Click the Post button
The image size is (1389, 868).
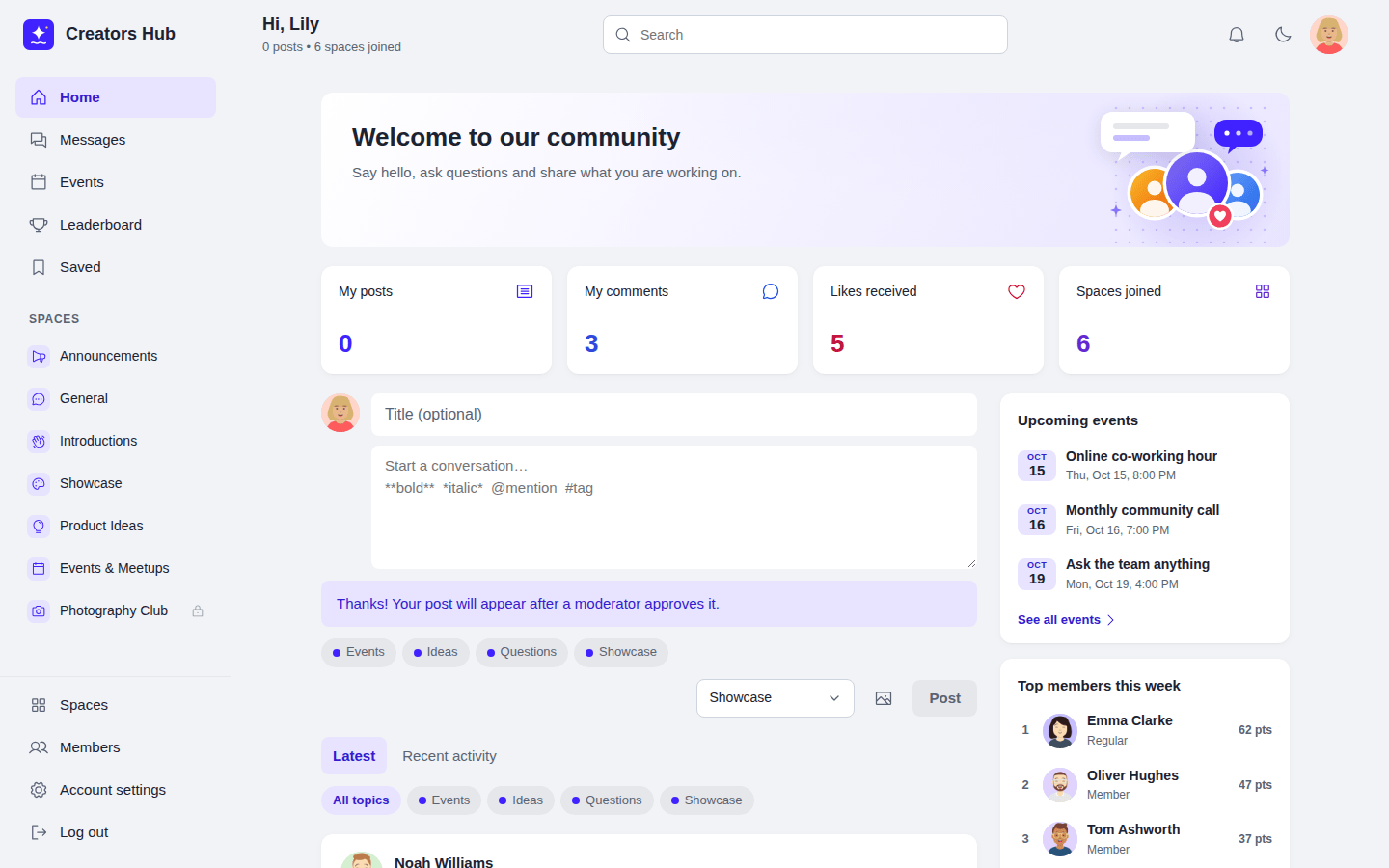click(x=944, y=698)
